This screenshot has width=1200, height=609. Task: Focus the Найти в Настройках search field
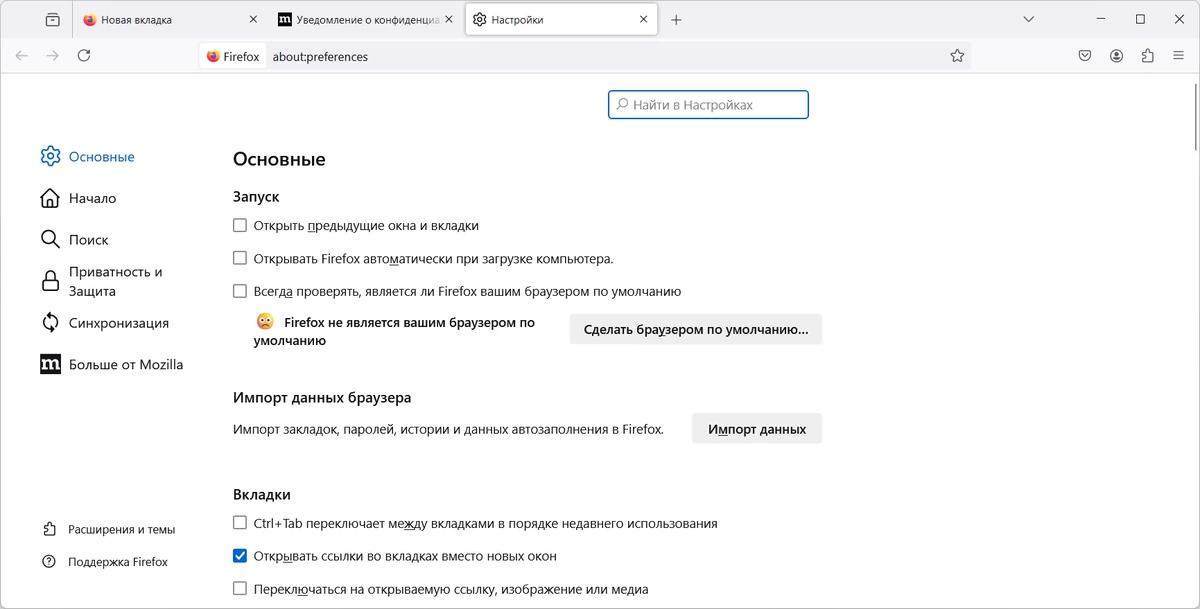click(708, 104)
